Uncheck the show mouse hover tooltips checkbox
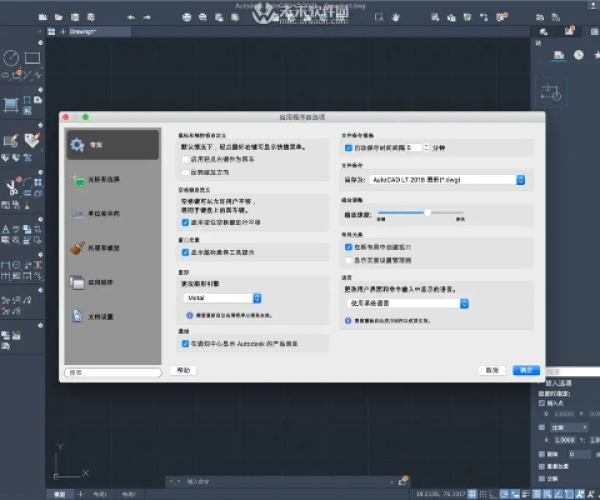 (186, 252)
